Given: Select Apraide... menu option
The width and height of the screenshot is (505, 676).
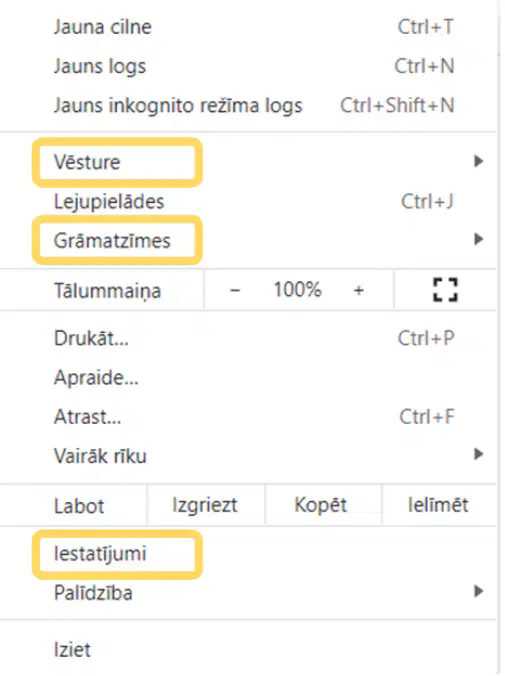Looking at the screenshot, I should (x=248, y=378).
